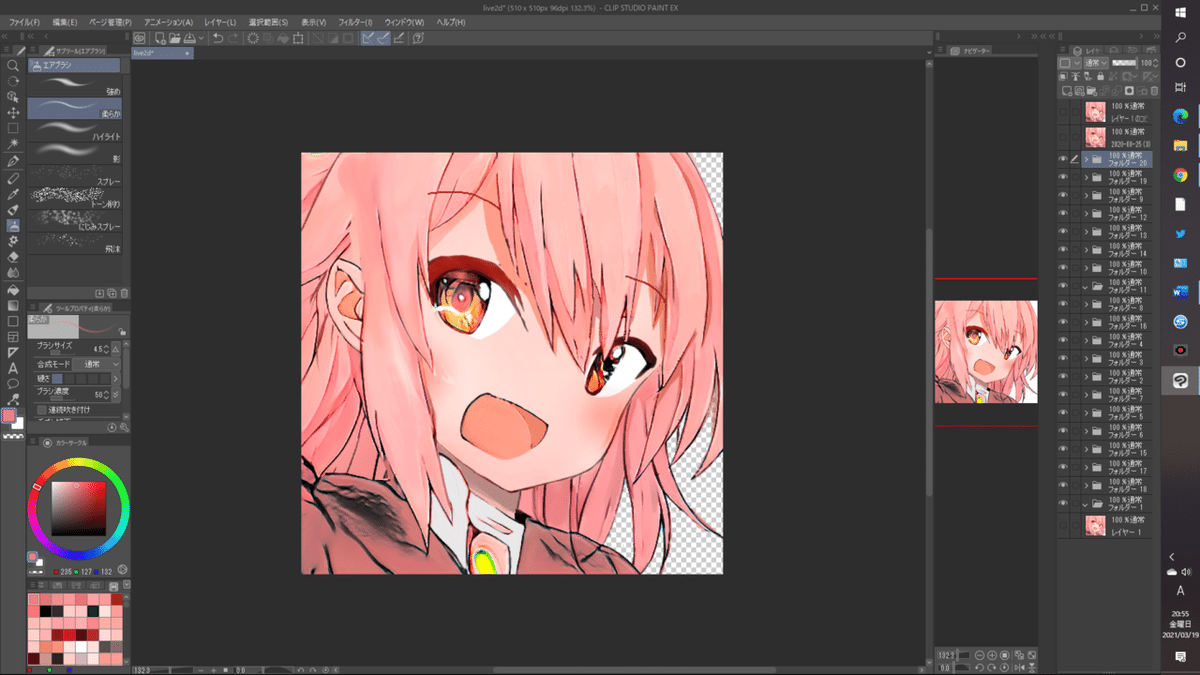
Task: Switch to the live2d* canvas tab
Action: (x=162, y=52)
